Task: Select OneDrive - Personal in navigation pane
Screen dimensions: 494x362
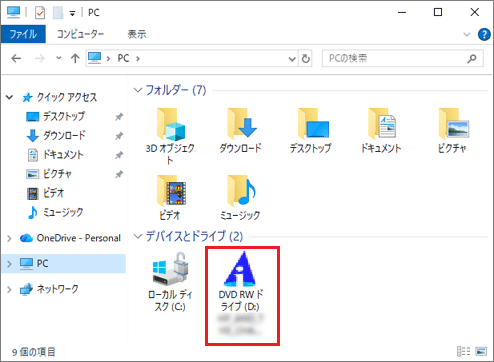Action: [x=78, y=238]
